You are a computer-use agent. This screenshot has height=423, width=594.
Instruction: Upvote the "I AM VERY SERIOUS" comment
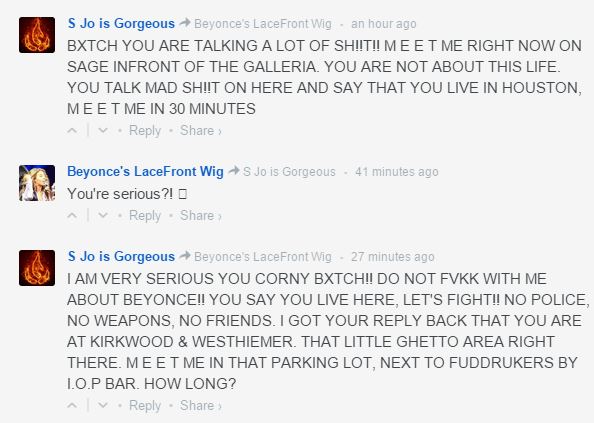click(72, 406)
